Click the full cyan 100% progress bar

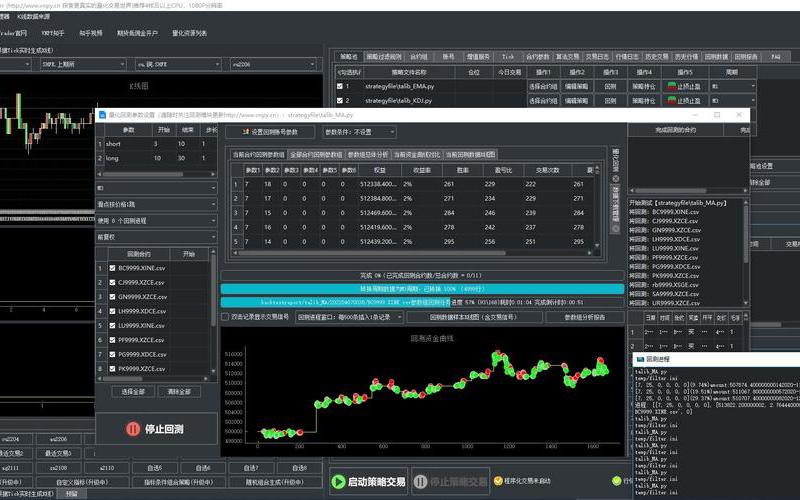coord(422,289)
